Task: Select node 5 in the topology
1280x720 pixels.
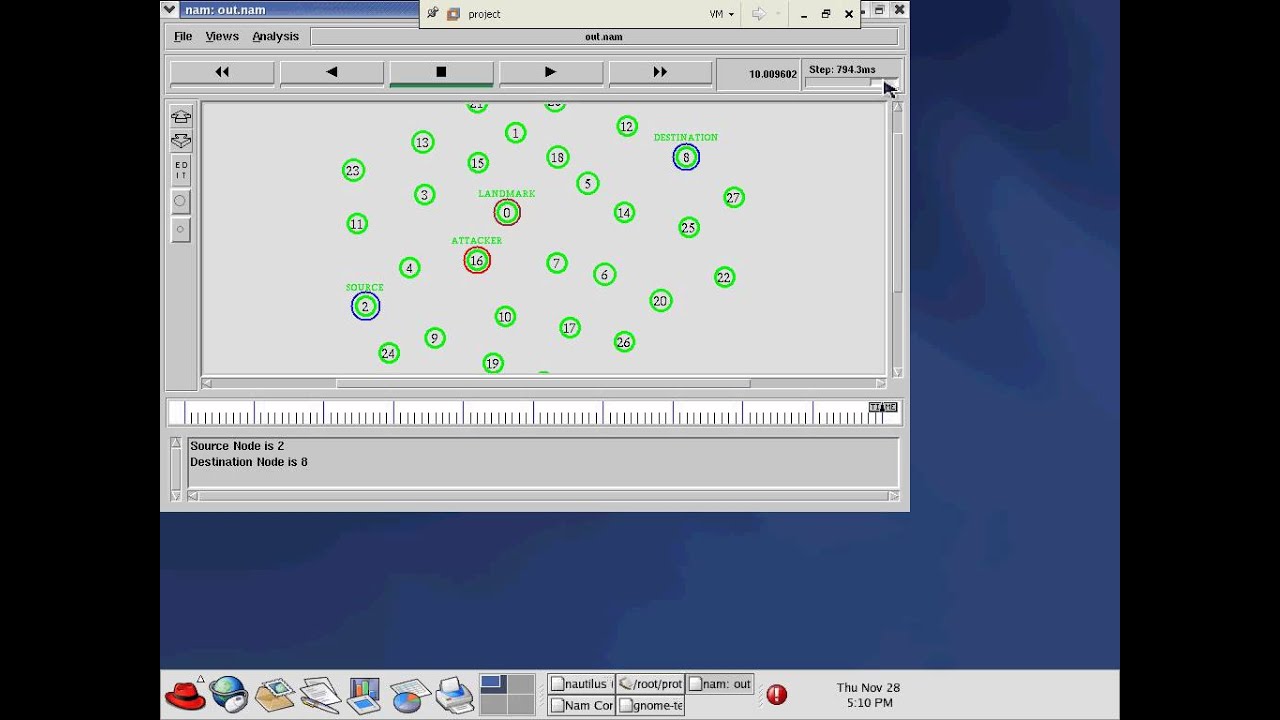Action: coord(587,183)
